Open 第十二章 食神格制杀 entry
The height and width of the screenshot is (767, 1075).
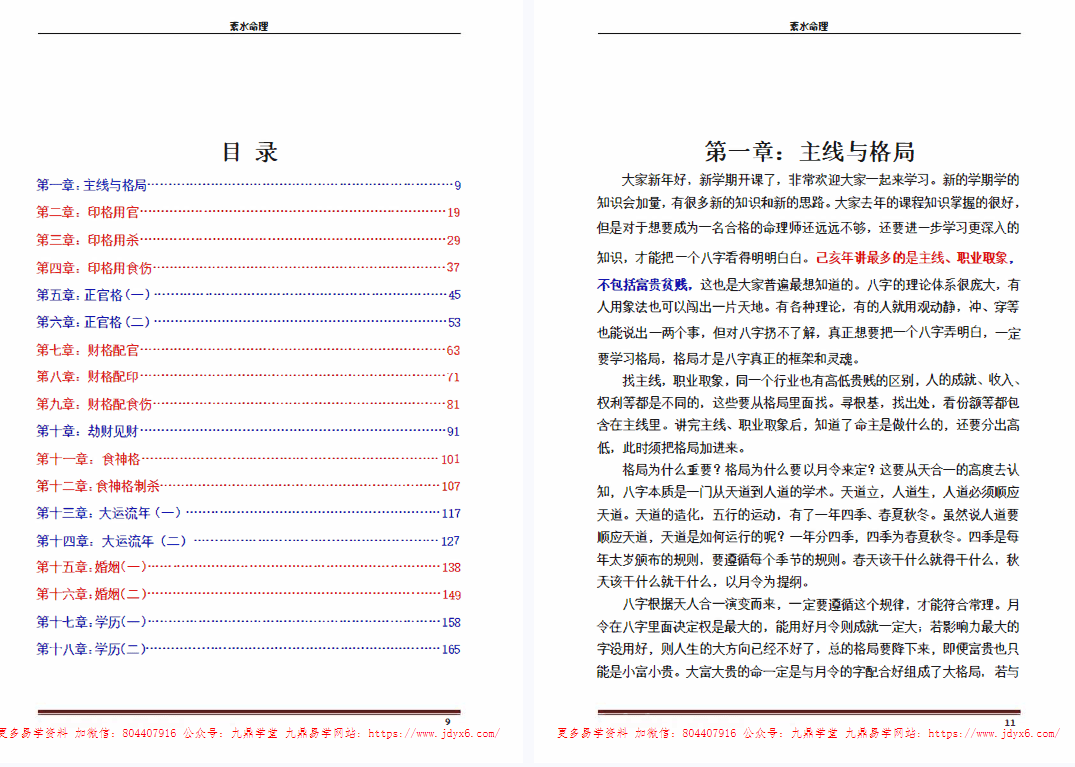pyautogui.click(x=98, y=486)
